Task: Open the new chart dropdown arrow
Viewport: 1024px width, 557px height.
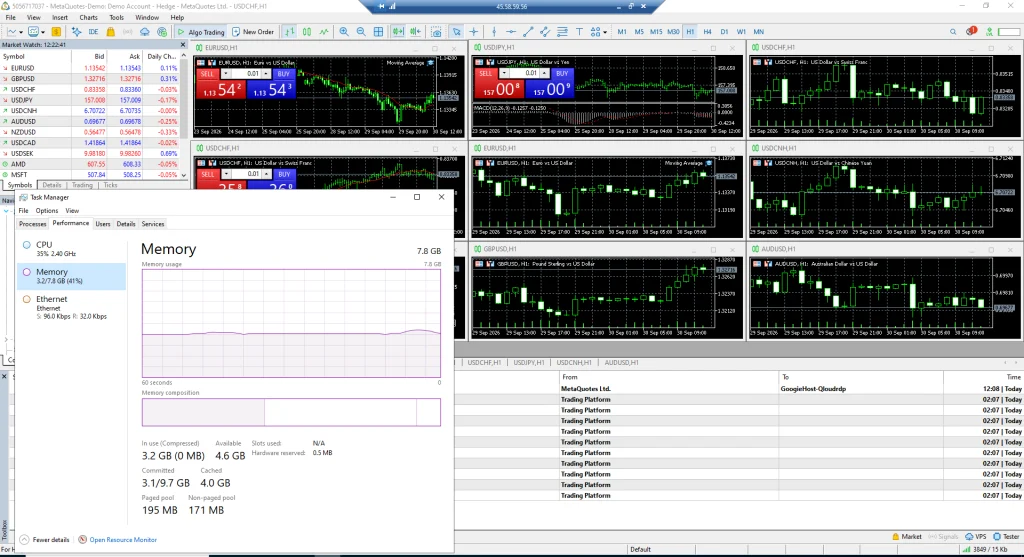Action: [x=21, y=32]
